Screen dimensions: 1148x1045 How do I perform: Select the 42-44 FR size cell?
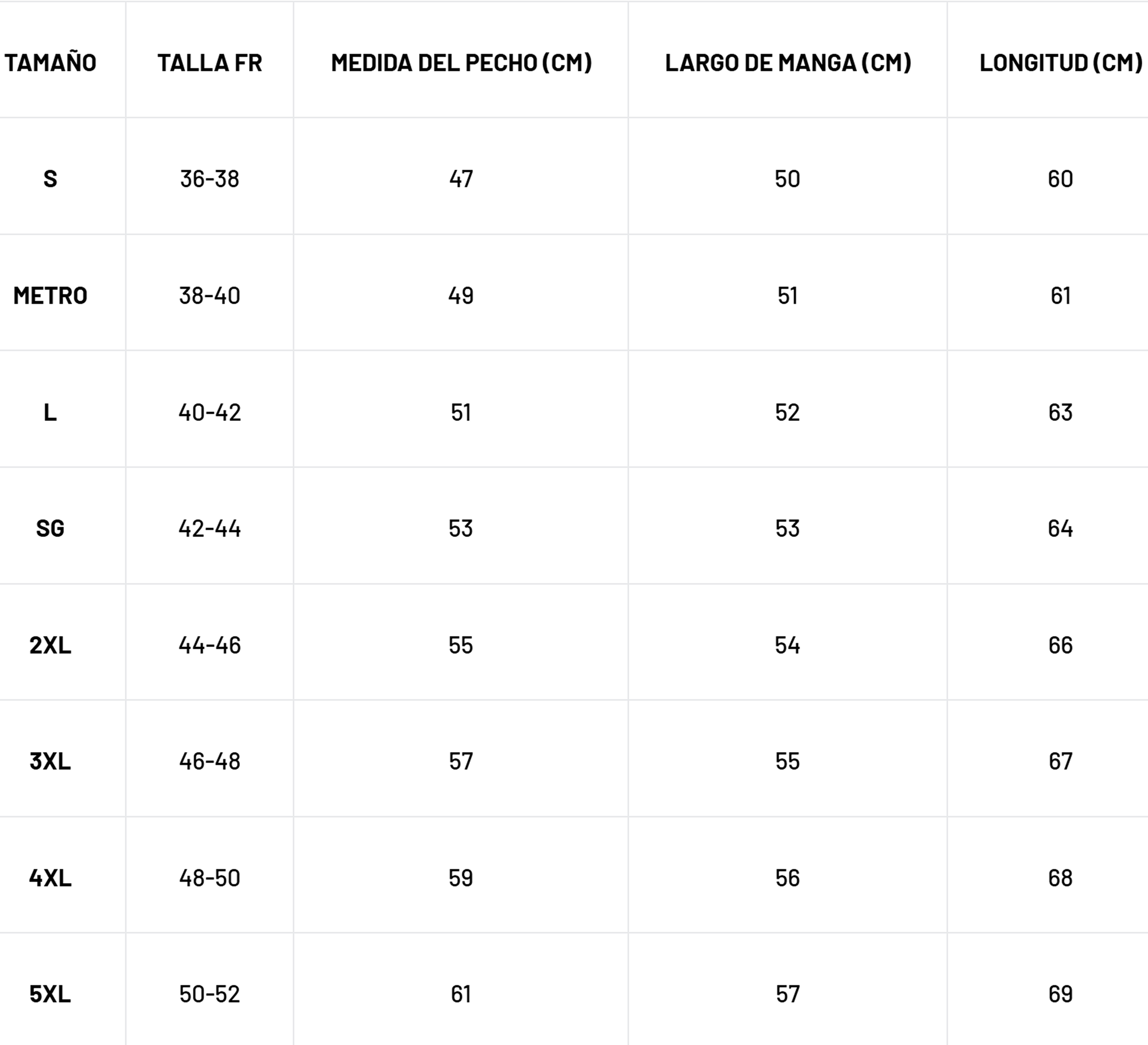coord(210,528)
